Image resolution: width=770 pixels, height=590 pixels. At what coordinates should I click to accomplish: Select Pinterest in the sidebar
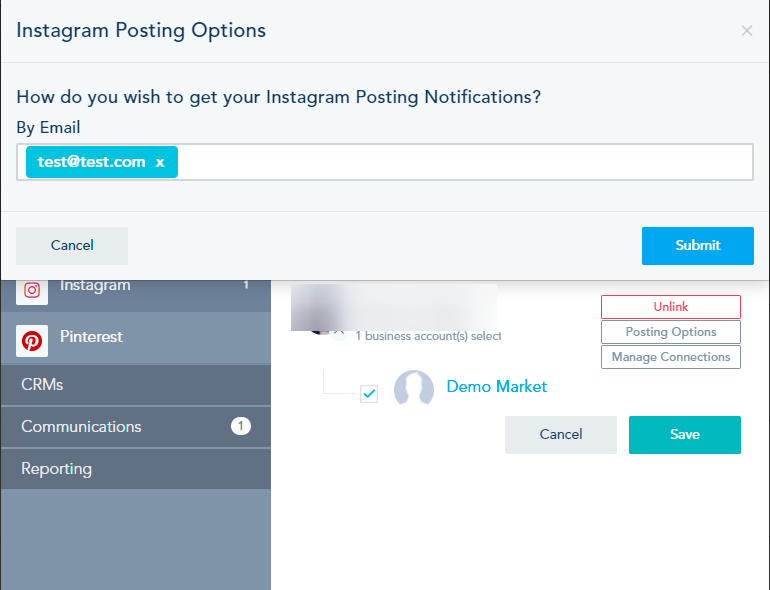[x=136, y=338]
